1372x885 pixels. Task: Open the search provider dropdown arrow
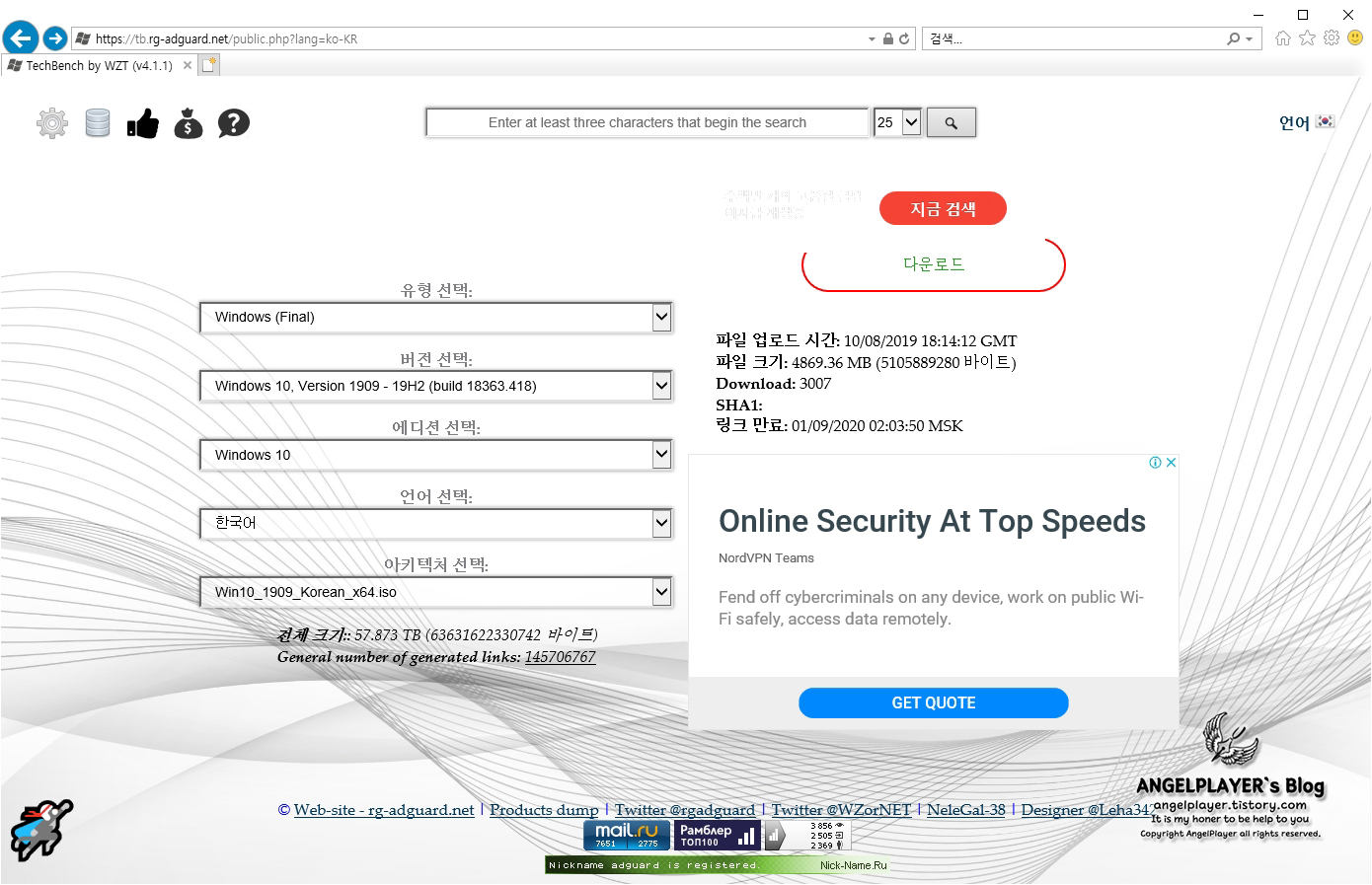tap(1249, 39)
